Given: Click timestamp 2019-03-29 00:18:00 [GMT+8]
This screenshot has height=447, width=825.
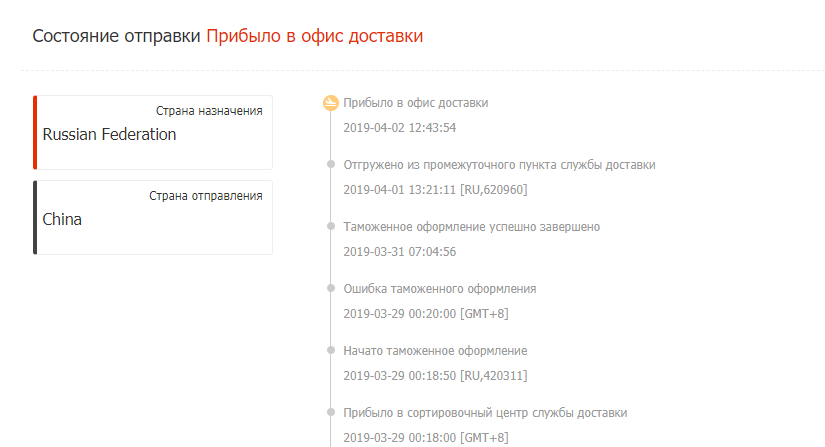Looking at the screenshot, I should pyautogui.click(x=426, y=438).
